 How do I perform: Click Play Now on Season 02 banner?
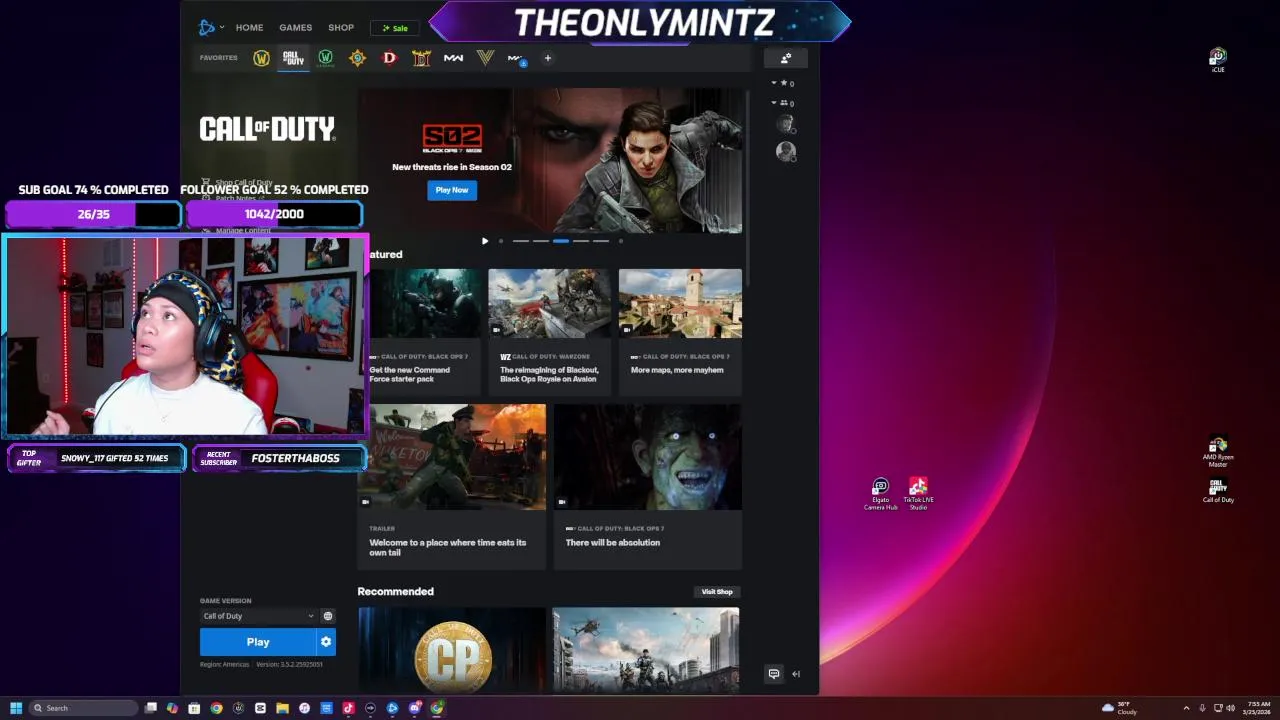(452, 190)
